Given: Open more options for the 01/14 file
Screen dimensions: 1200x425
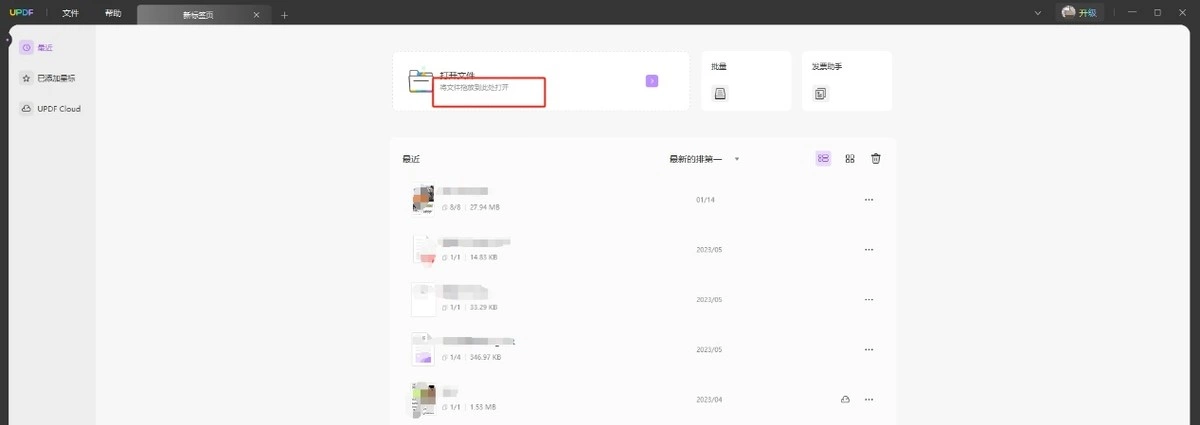Looking at the screenshot, I should [868, 199].
